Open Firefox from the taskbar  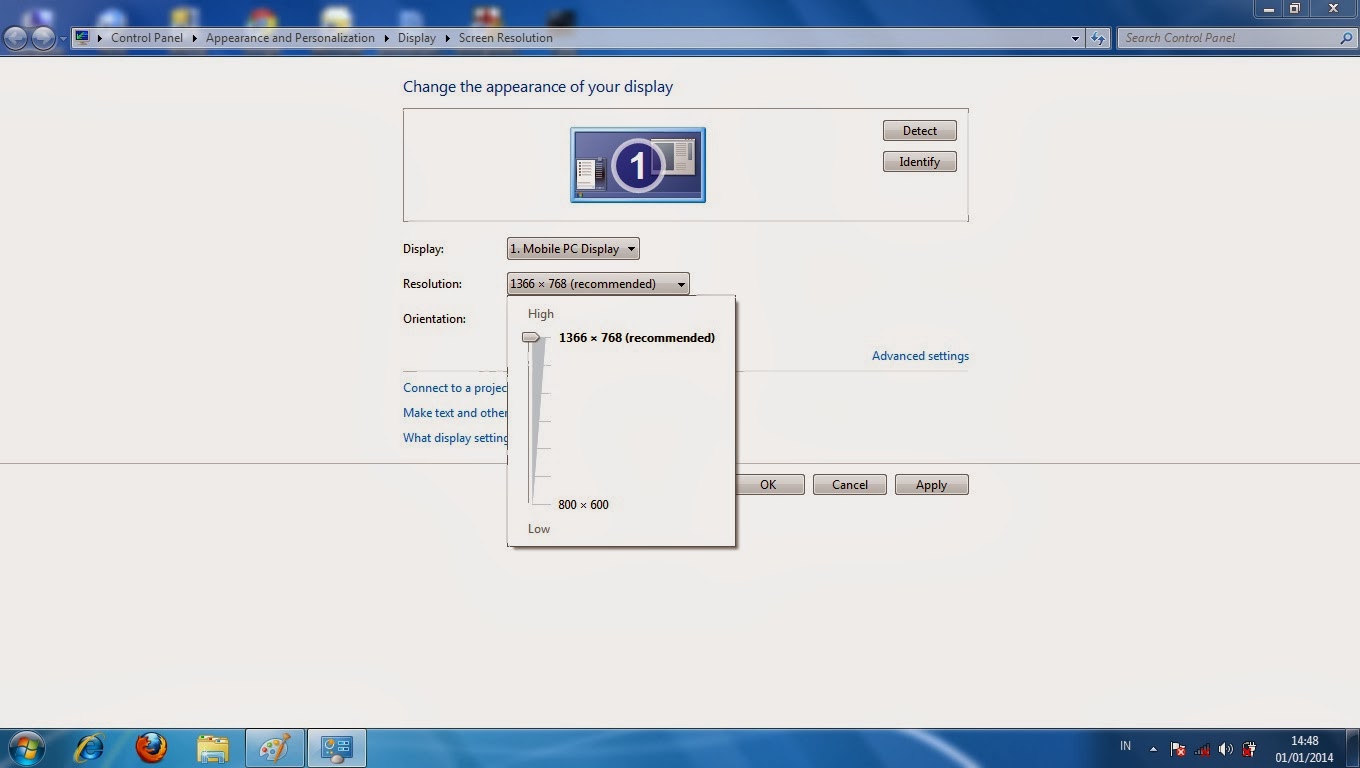(151, 747)
